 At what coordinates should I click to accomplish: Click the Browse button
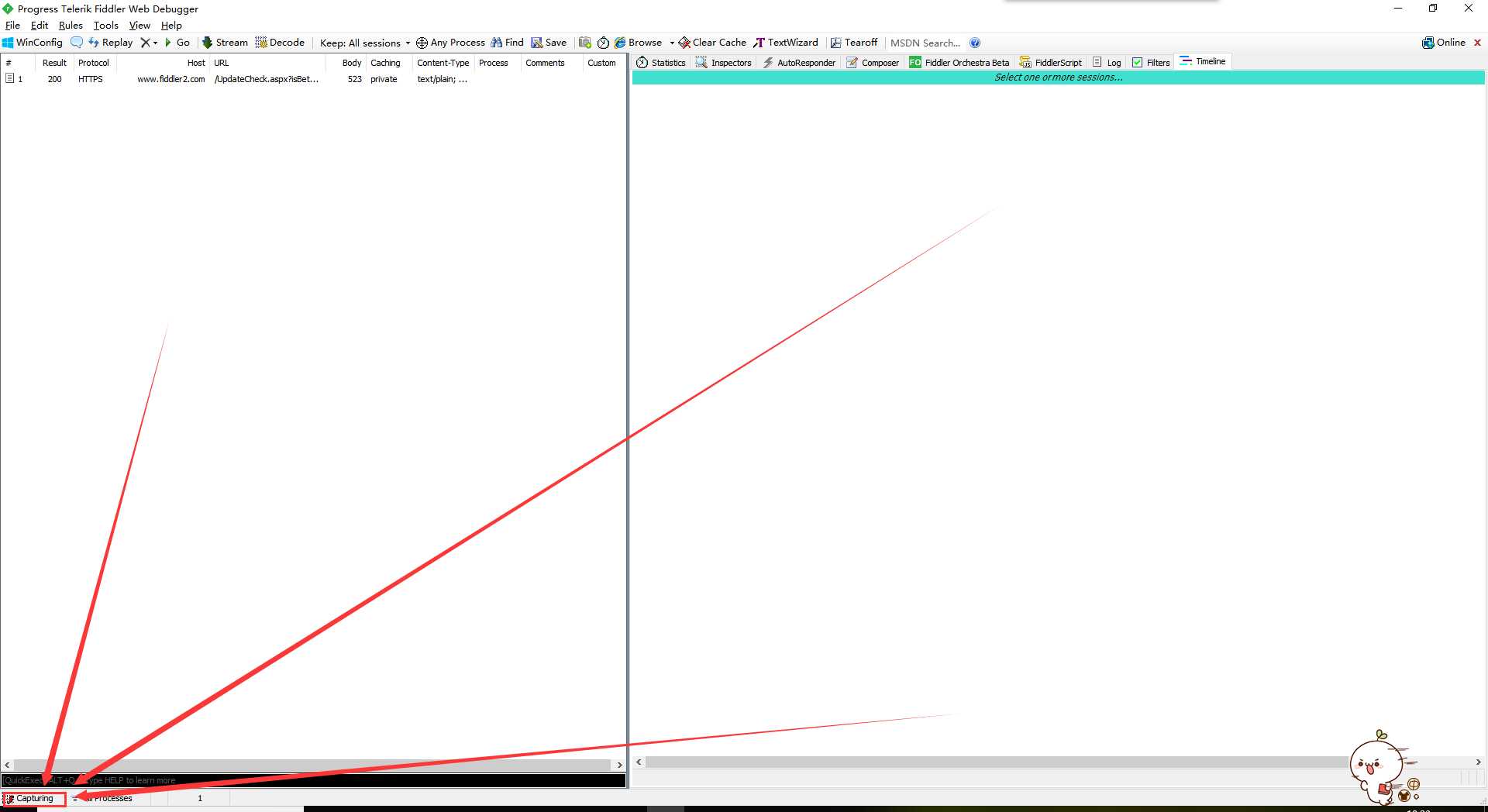pyautogui.click(x=639, y=43)
